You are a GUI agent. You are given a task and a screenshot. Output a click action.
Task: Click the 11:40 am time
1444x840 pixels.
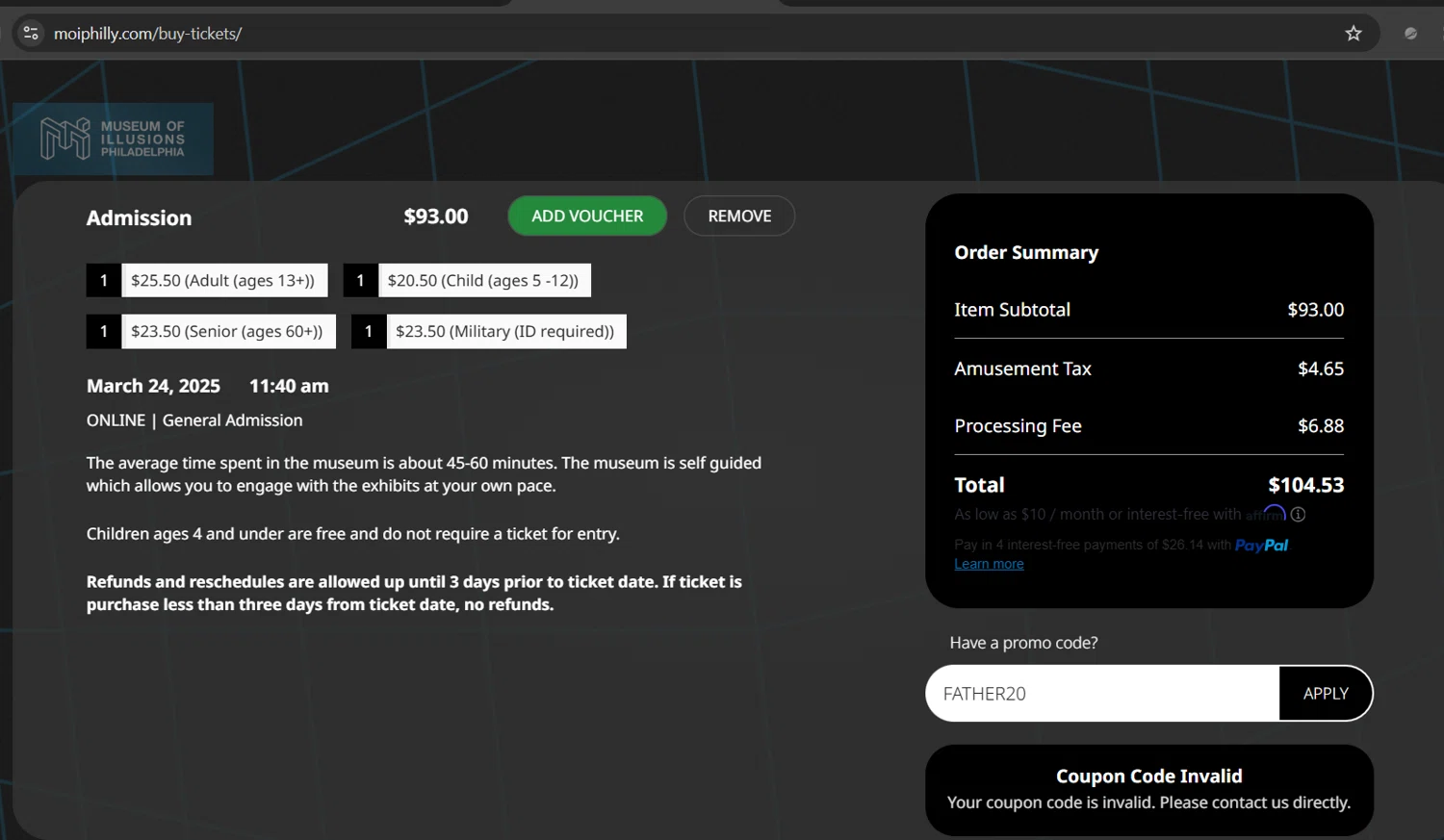pos(289,386)
